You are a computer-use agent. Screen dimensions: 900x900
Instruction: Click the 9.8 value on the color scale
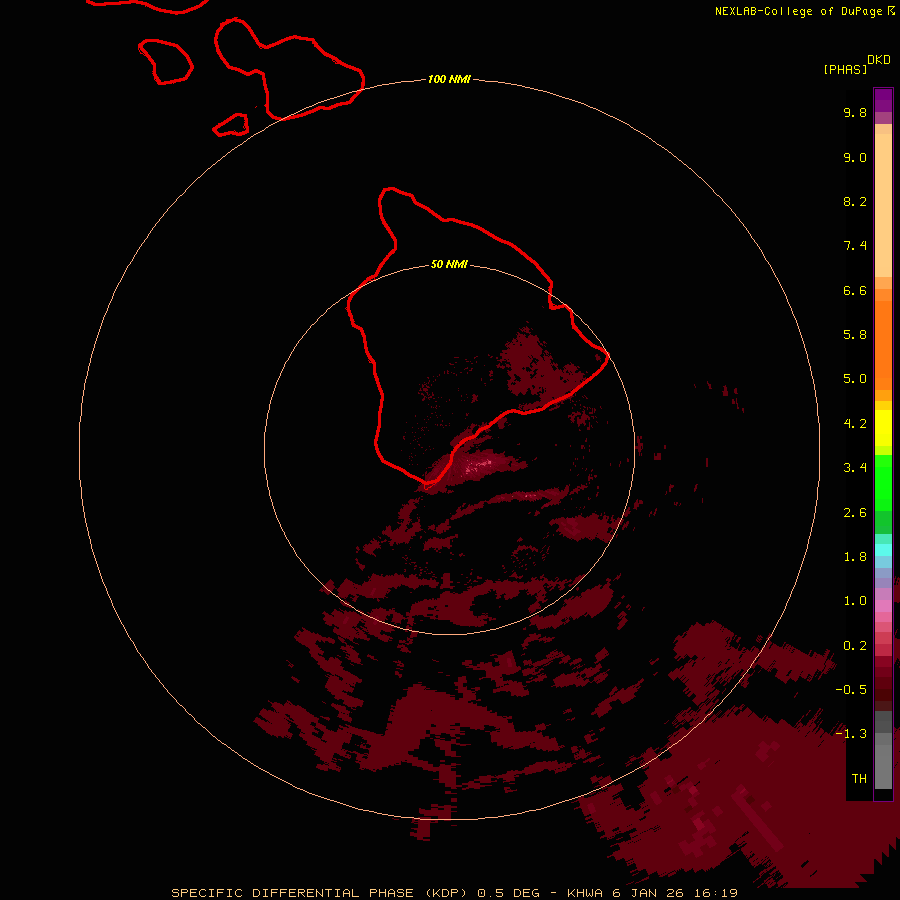pyautogui.click(x=855, y=112)
